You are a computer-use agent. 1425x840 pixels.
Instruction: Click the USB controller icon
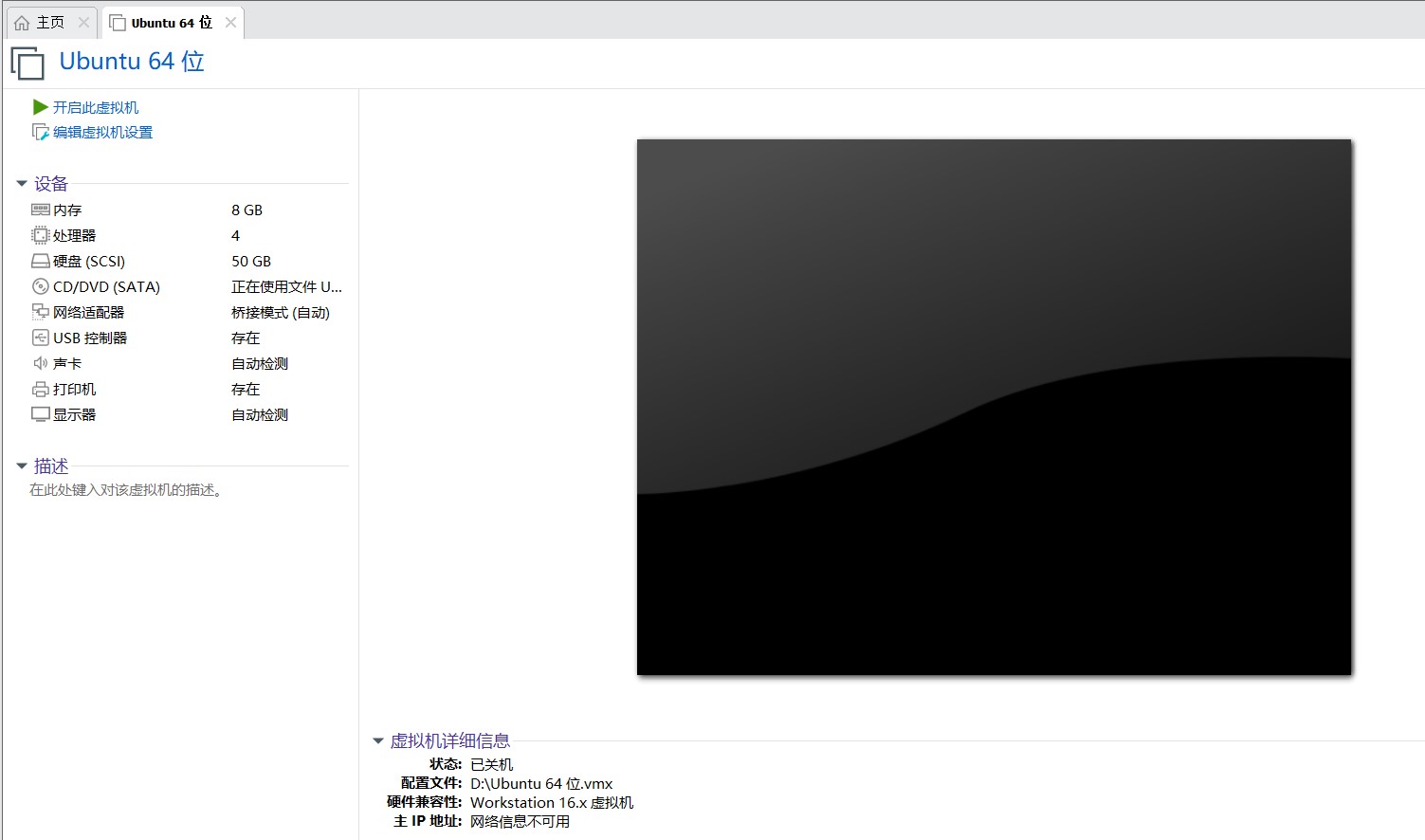(x=40, y=338)
